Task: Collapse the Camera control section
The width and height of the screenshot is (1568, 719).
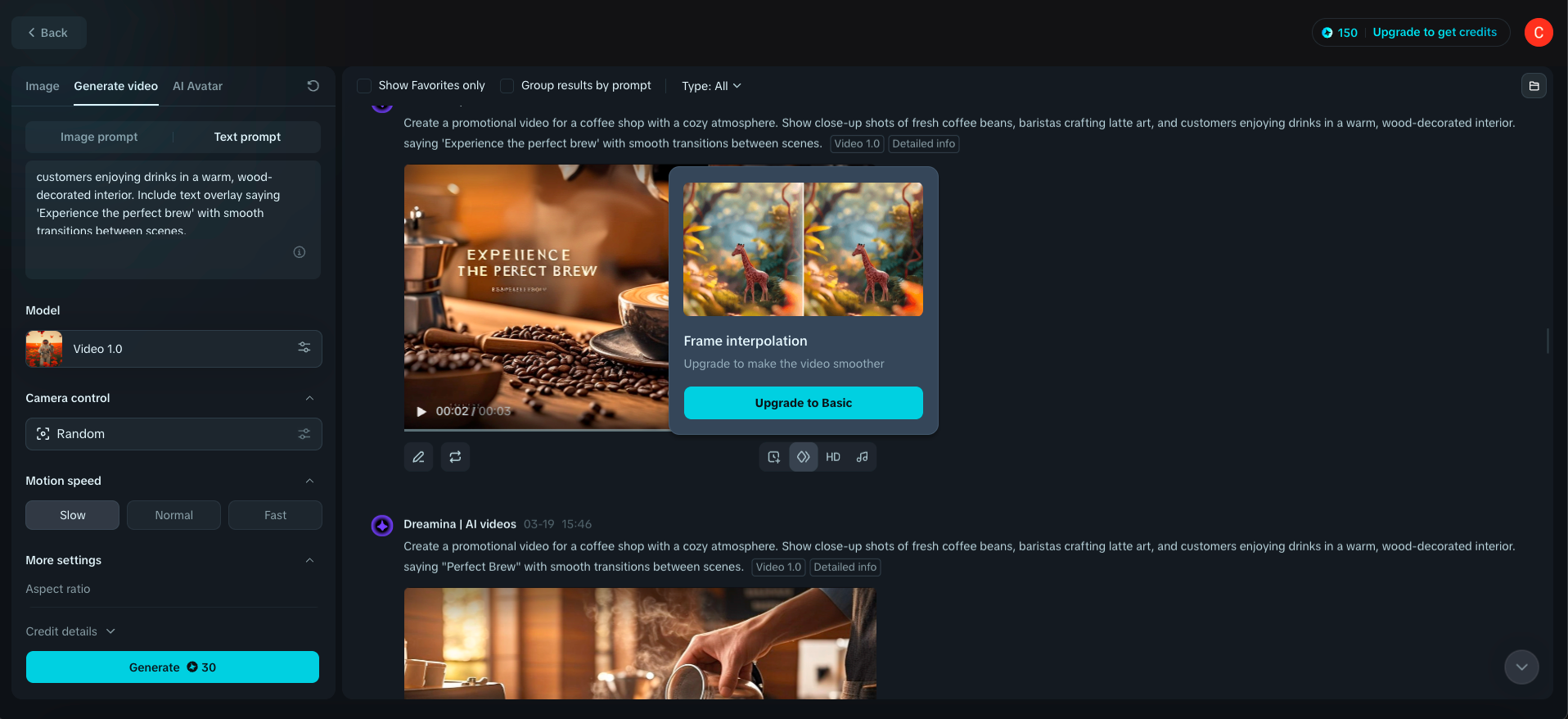Action: [x=309, y=398]
